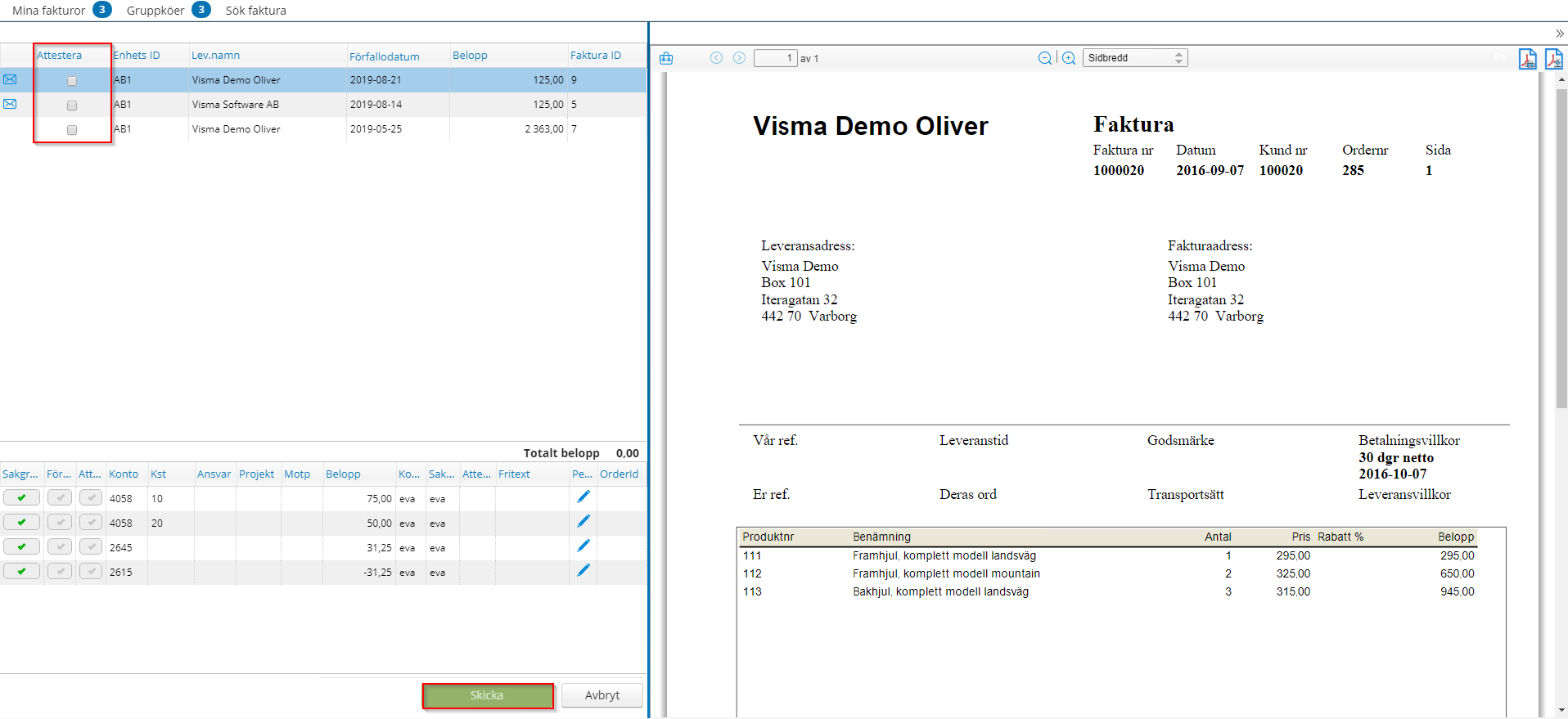Viewport: 1568px width, 719px height.
Task: Collapse the preview panel with the double chevron
Action: click(x=1560, y=34)
